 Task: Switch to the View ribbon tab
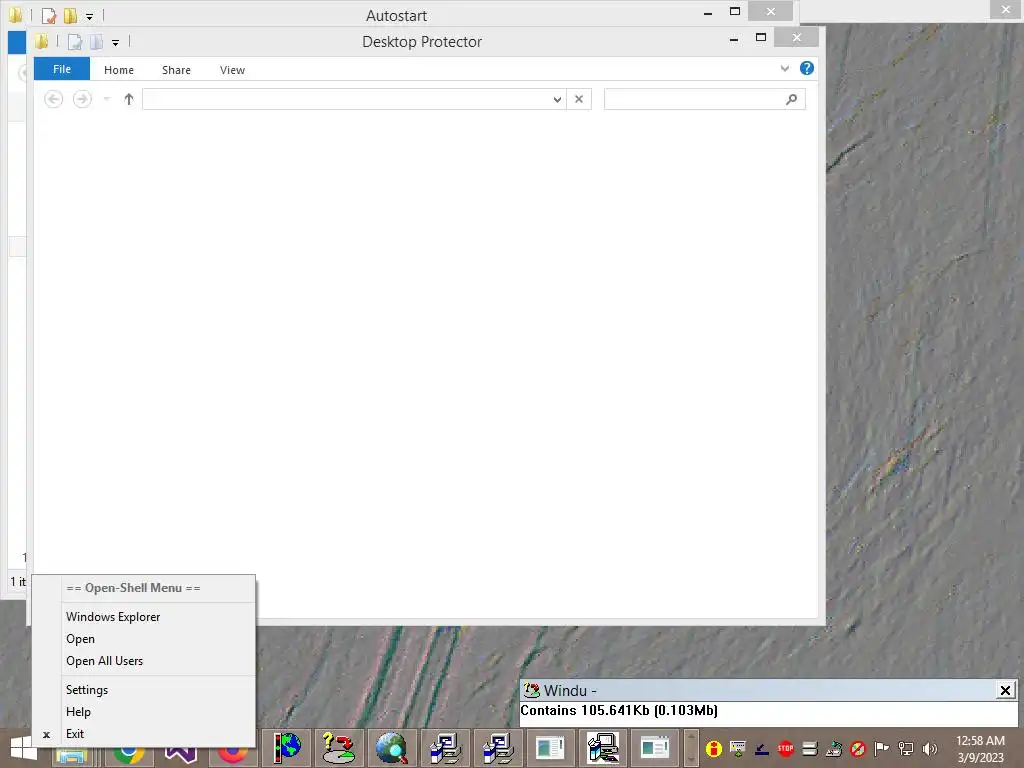232,70
